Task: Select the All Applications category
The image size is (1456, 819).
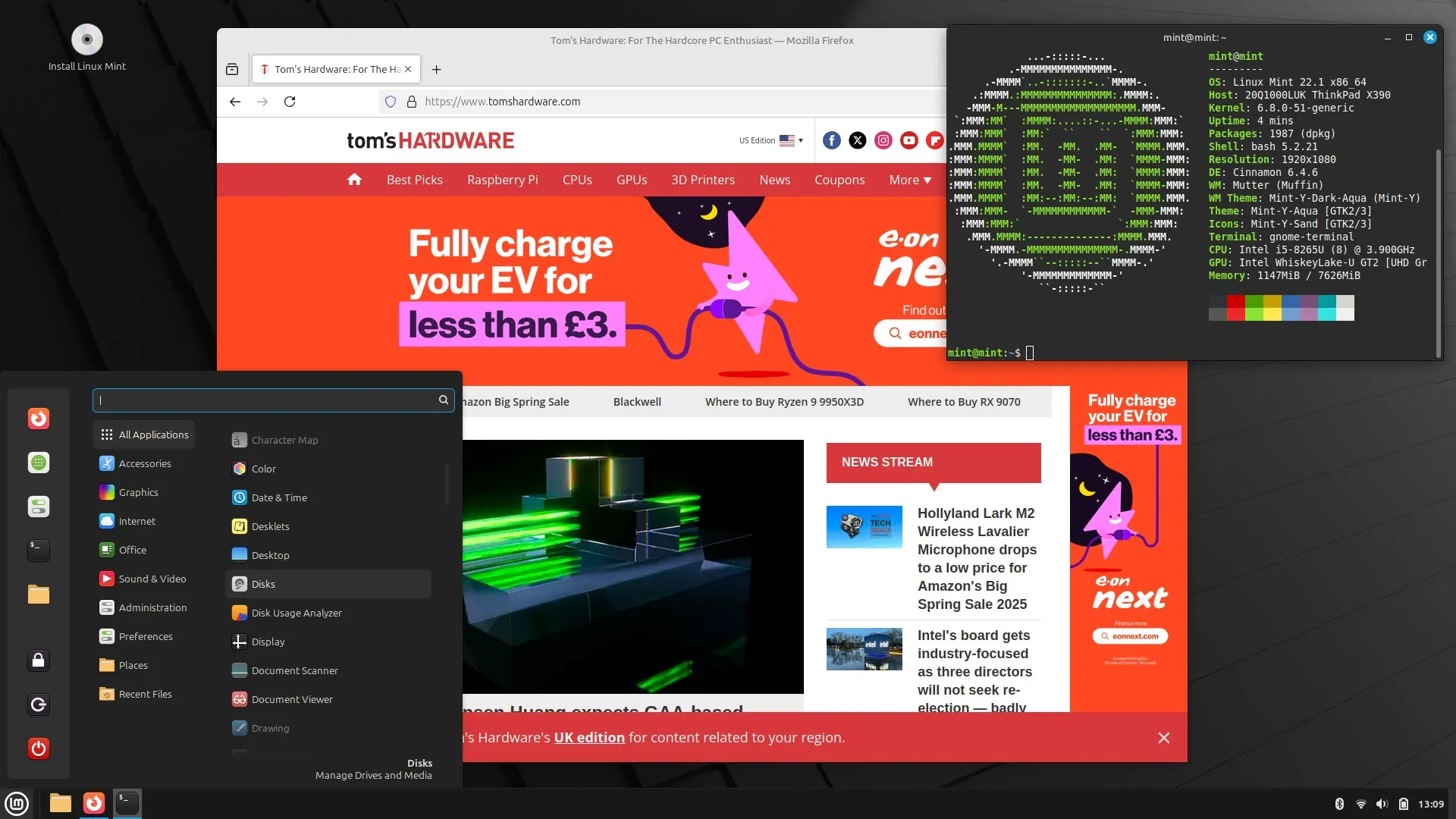Action: (144, 435)
